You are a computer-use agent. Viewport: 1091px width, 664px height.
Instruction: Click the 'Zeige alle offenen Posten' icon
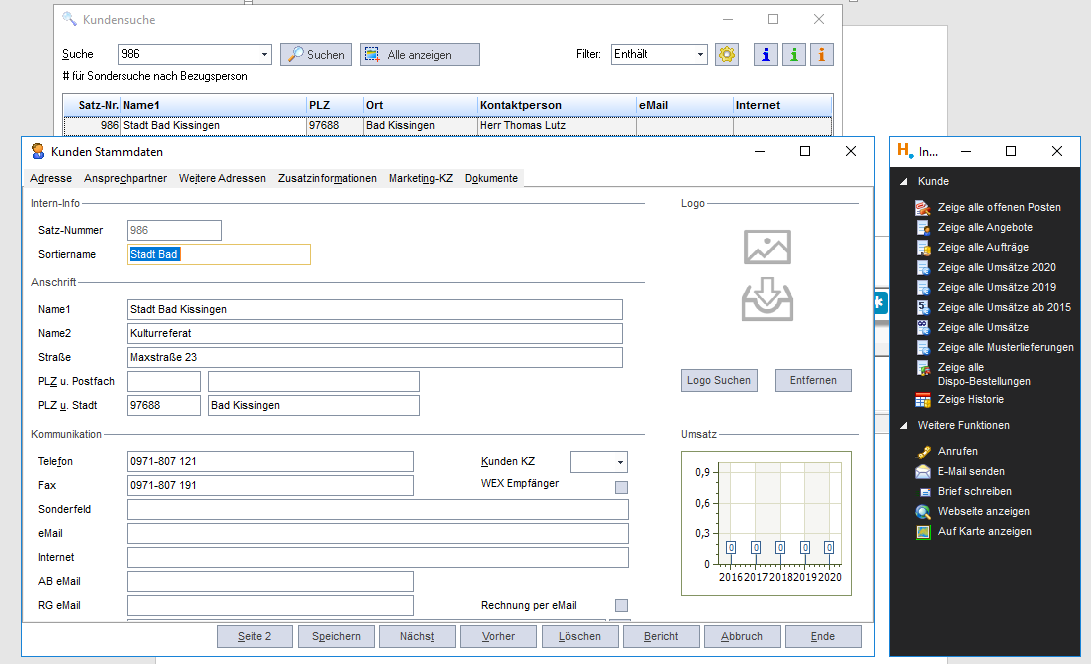(923, 207)
